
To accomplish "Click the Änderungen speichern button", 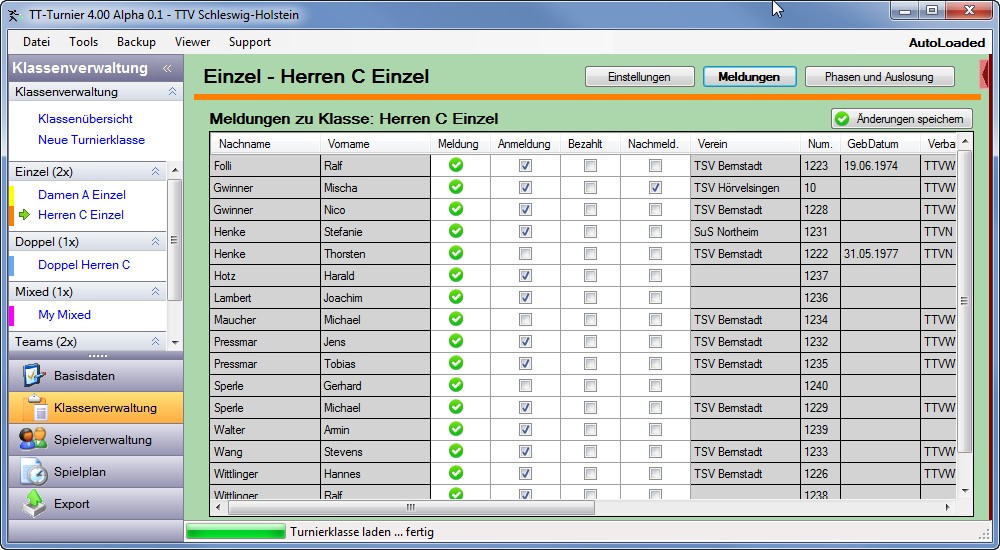I will [x=901, y=119].
